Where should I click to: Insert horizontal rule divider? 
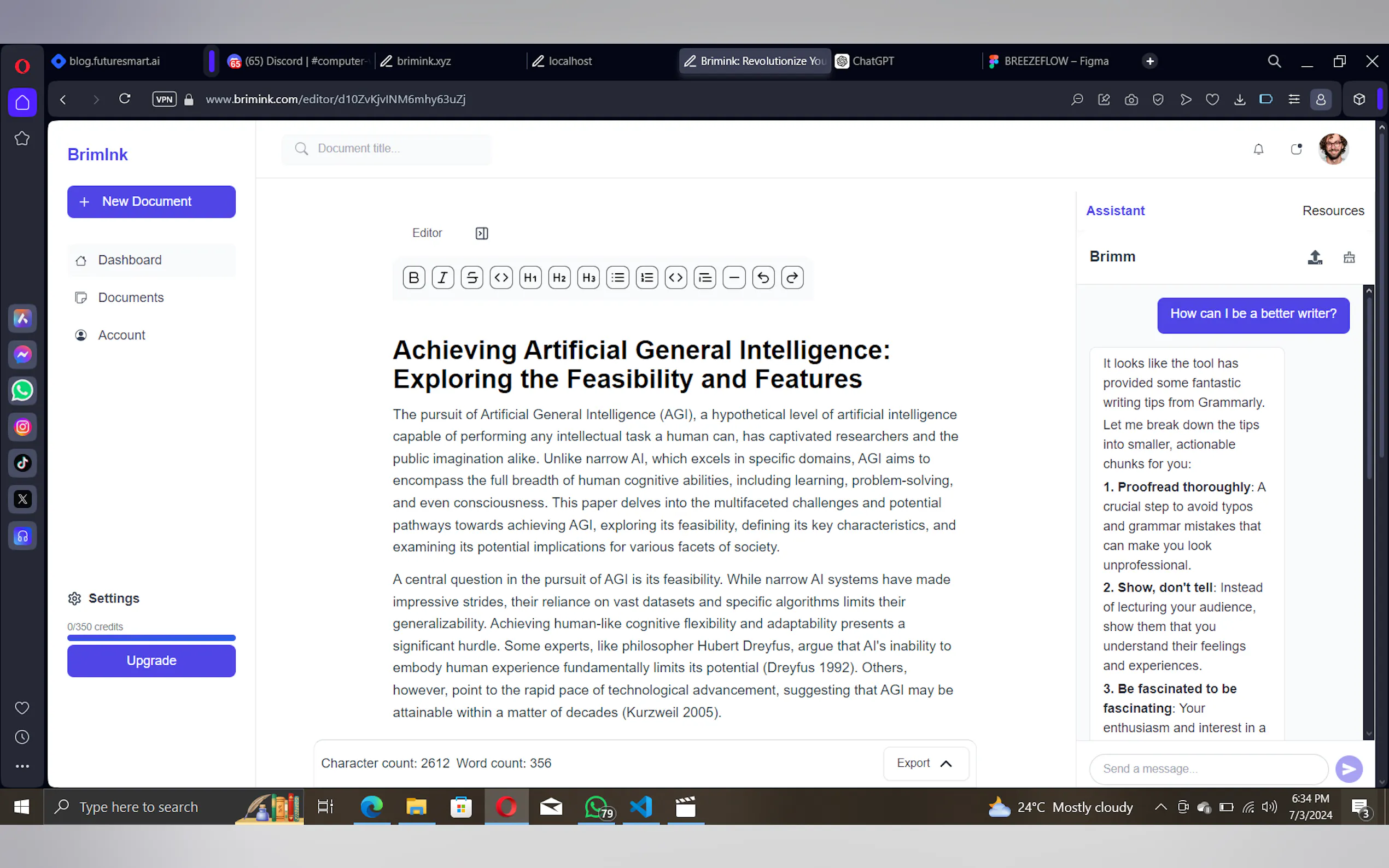coord(734,278)
